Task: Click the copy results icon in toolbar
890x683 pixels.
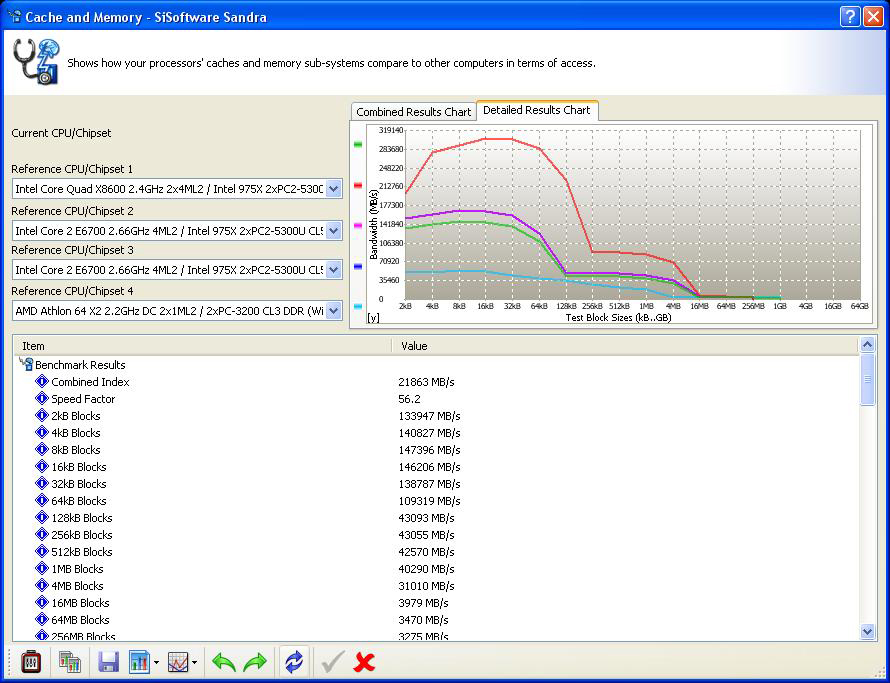Action: (70, 662)
